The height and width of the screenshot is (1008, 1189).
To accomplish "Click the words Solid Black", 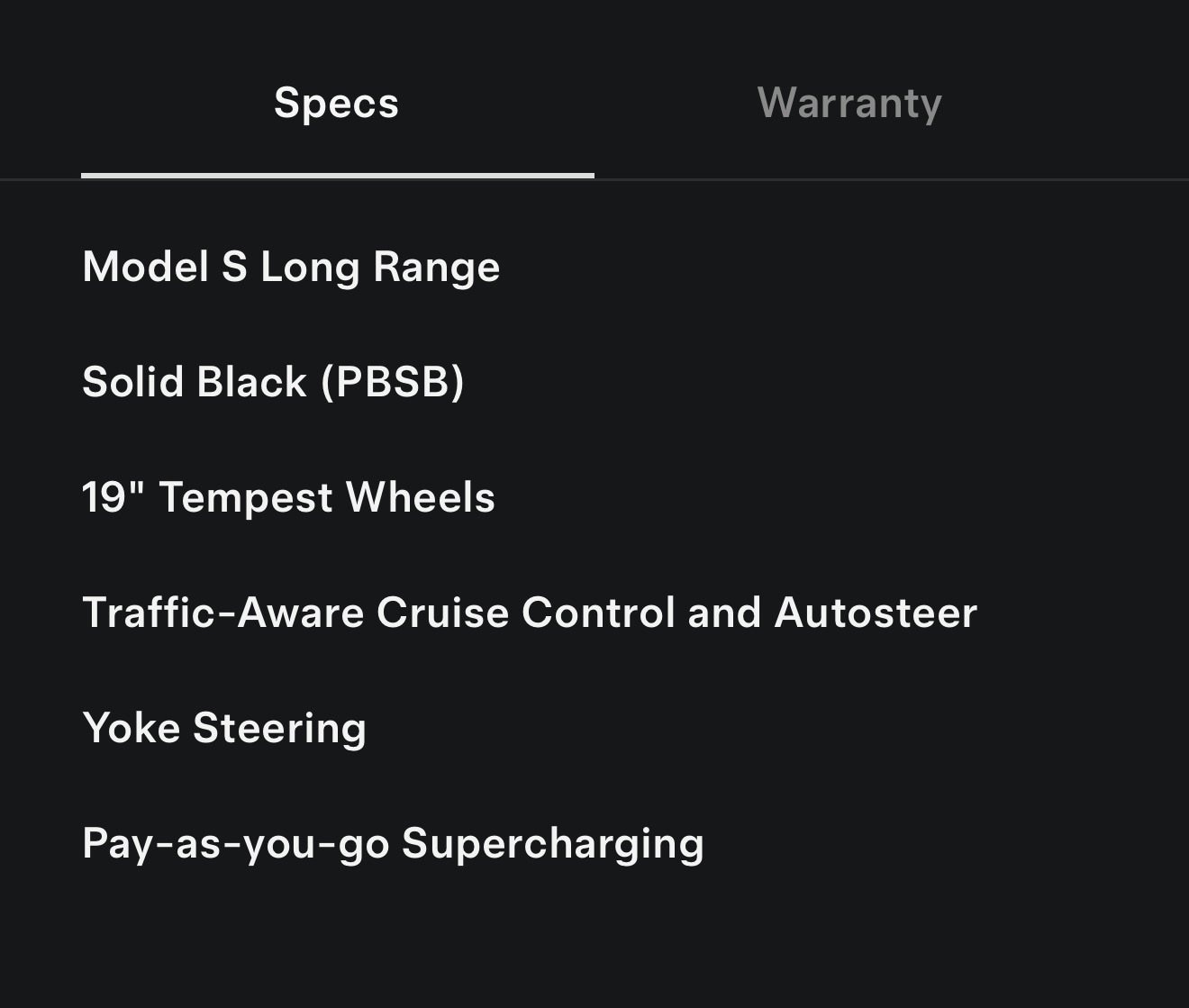I will [194, 382].
